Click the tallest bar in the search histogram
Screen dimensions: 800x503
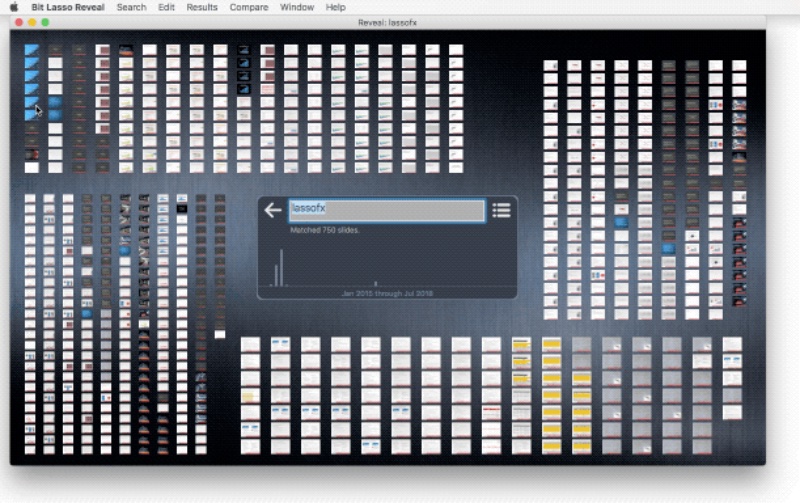click(x=280, y=267)
